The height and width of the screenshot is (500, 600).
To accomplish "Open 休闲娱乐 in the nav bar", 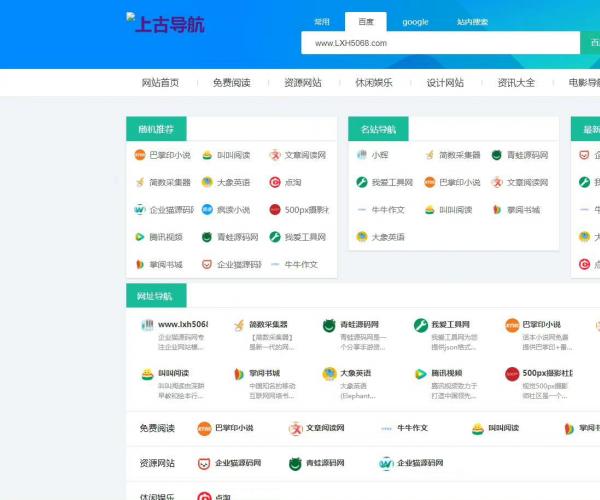I will 374,83.
